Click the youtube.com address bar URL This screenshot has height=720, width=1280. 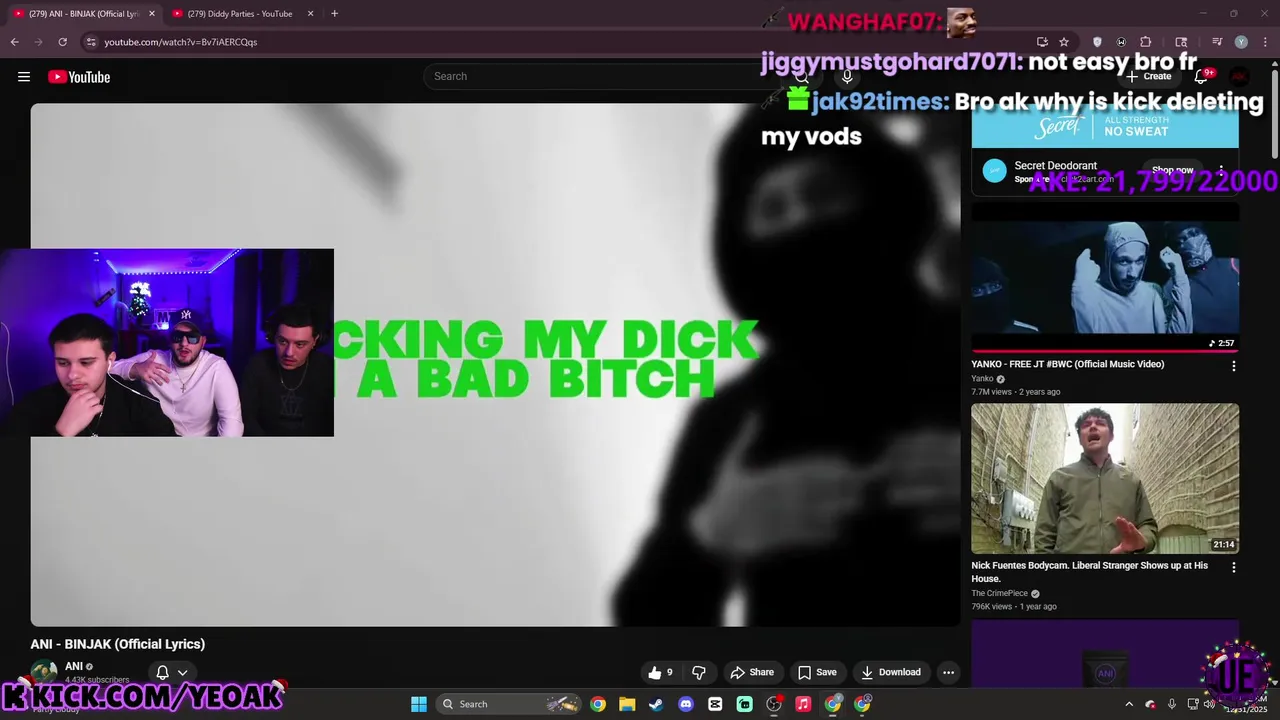(x=181, y=42)
